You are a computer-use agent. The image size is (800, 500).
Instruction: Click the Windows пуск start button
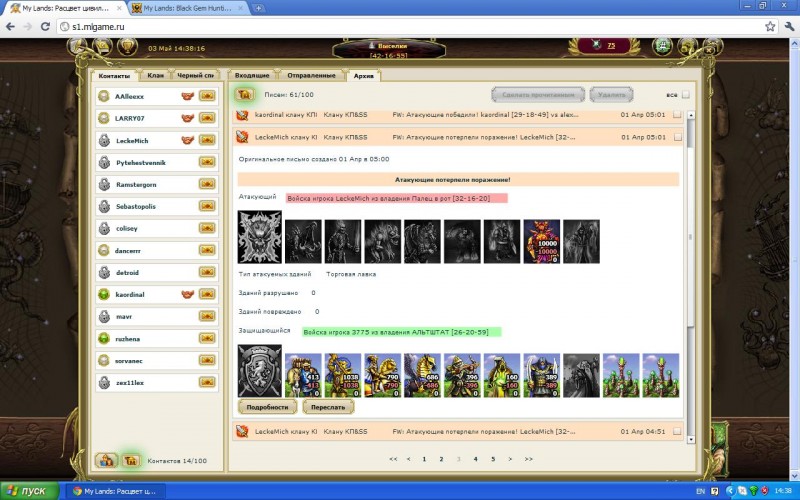[x=30, y=491]
